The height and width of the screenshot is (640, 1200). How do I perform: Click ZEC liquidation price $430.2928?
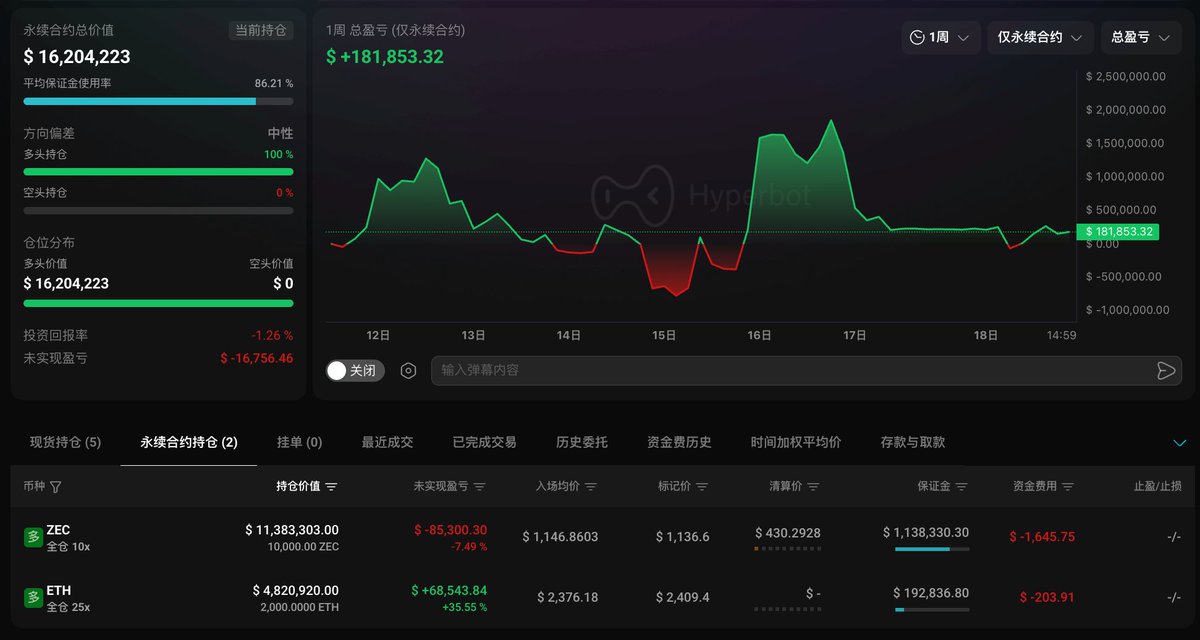point(788,533)
